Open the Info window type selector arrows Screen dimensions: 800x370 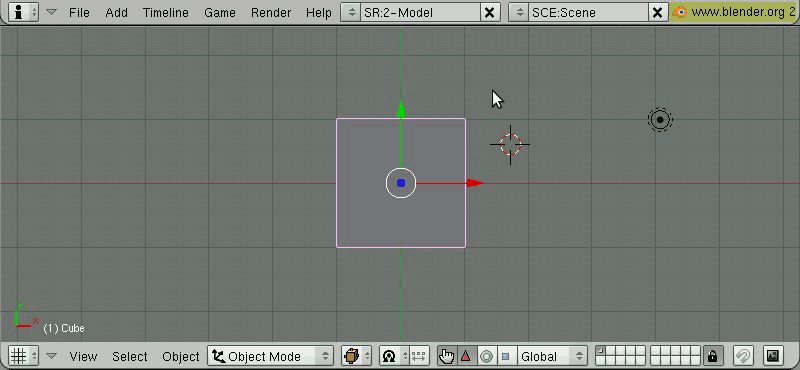pos(34,12)
